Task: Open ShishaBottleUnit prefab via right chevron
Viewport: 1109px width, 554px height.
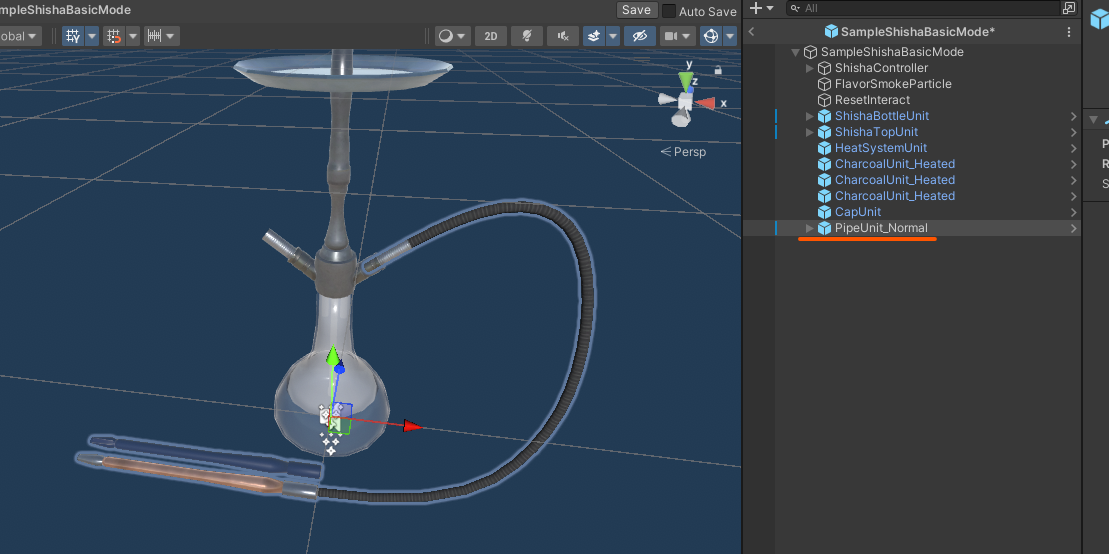Action: tap(1073, 116)
